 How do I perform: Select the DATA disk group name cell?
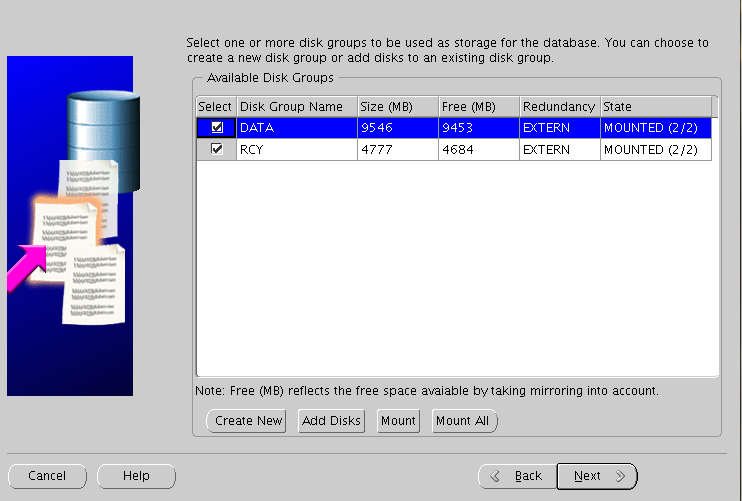tap(297, 128)
